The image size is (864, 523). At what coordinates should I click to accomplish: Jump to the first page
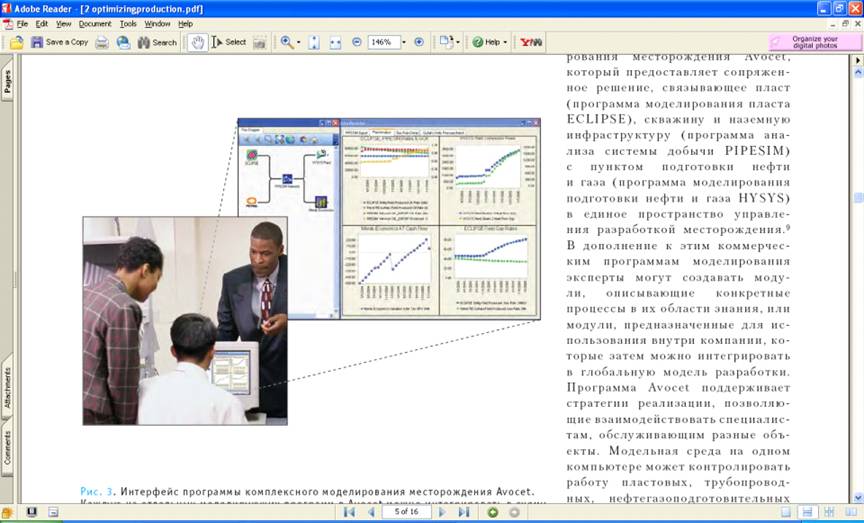349,512
